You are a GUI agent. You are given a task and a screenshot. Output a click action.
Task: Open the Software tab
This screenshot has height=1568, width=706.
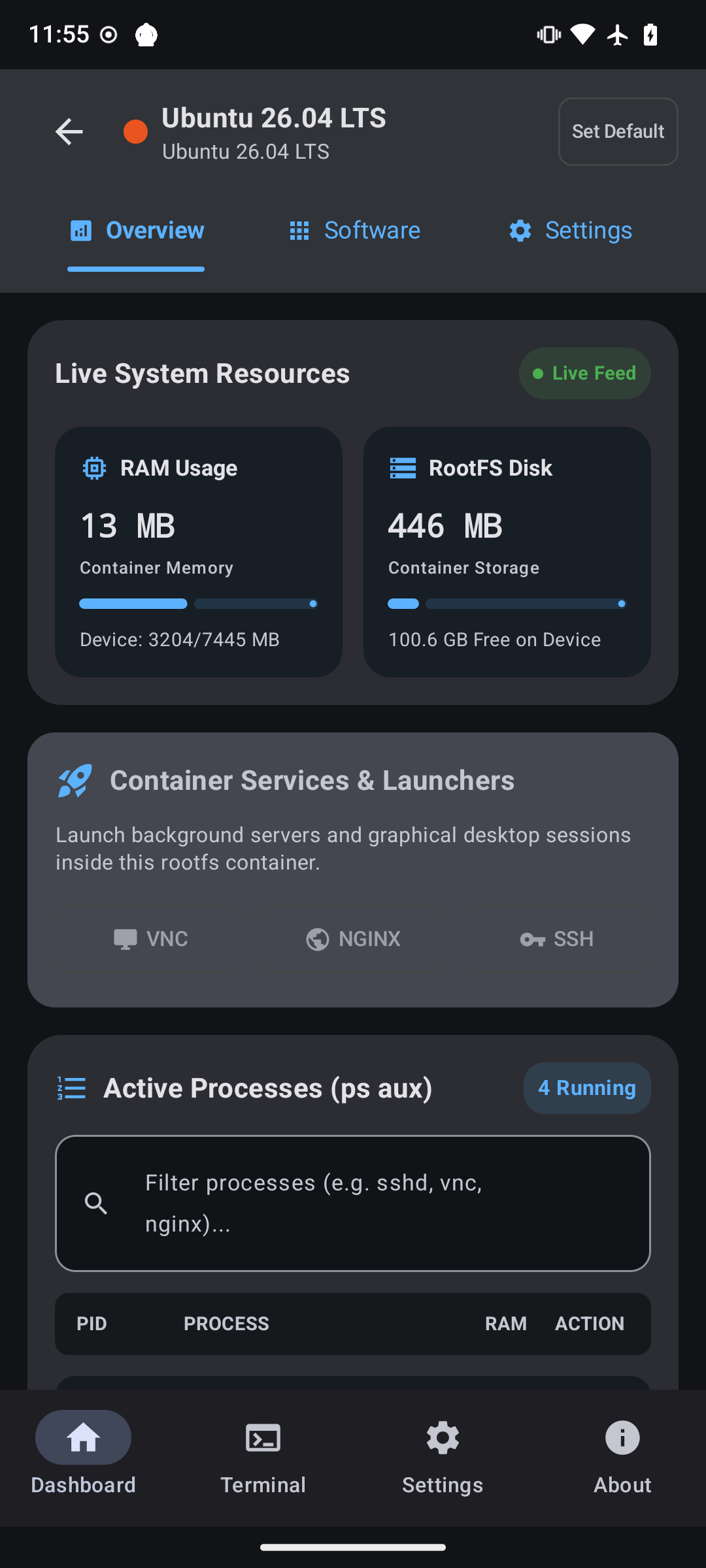click(x=354, y=231)
